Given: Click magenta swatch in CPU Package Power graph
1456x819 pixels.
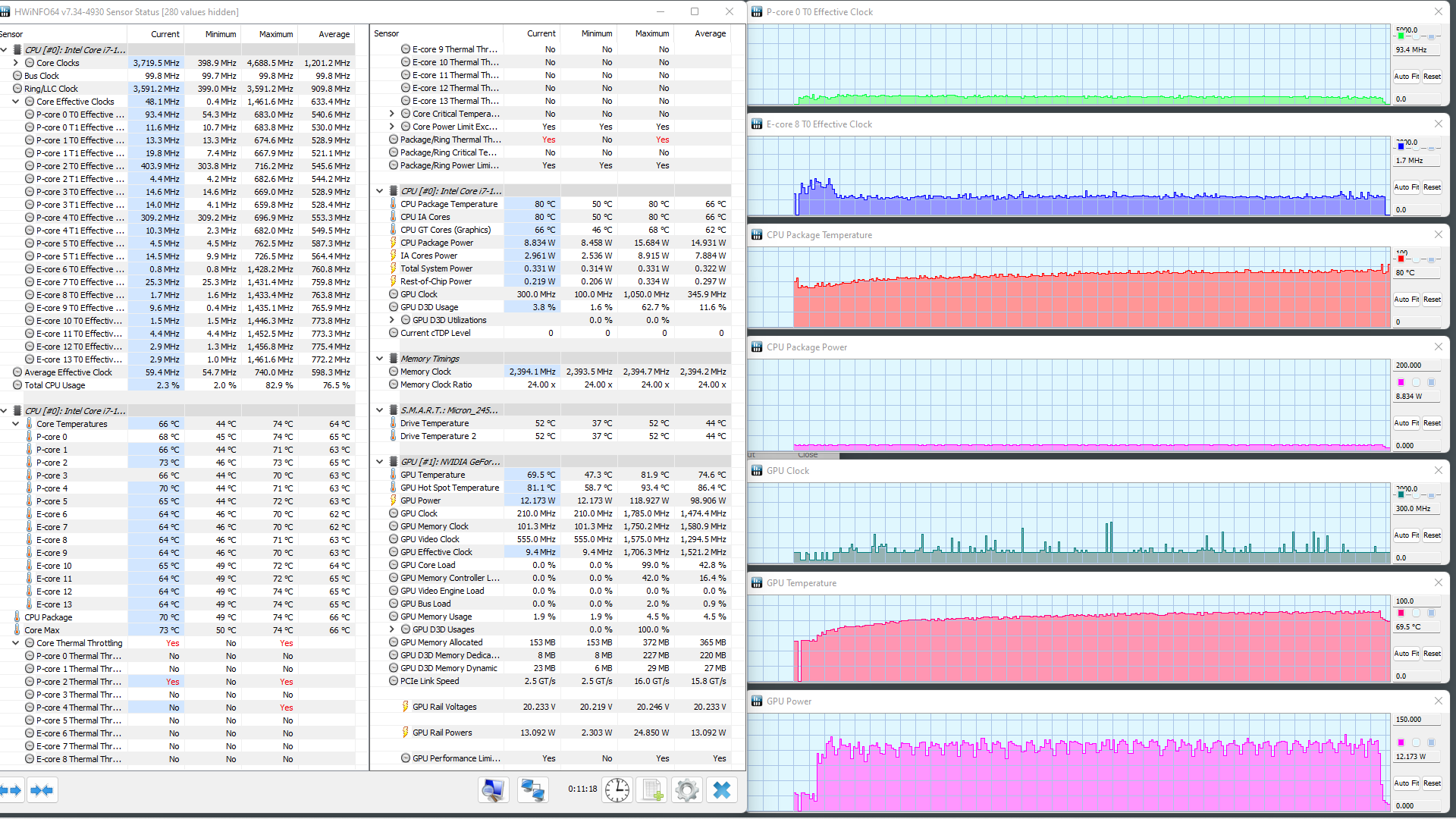Looking at the screenshot, I should click(x=1401, y=382).
